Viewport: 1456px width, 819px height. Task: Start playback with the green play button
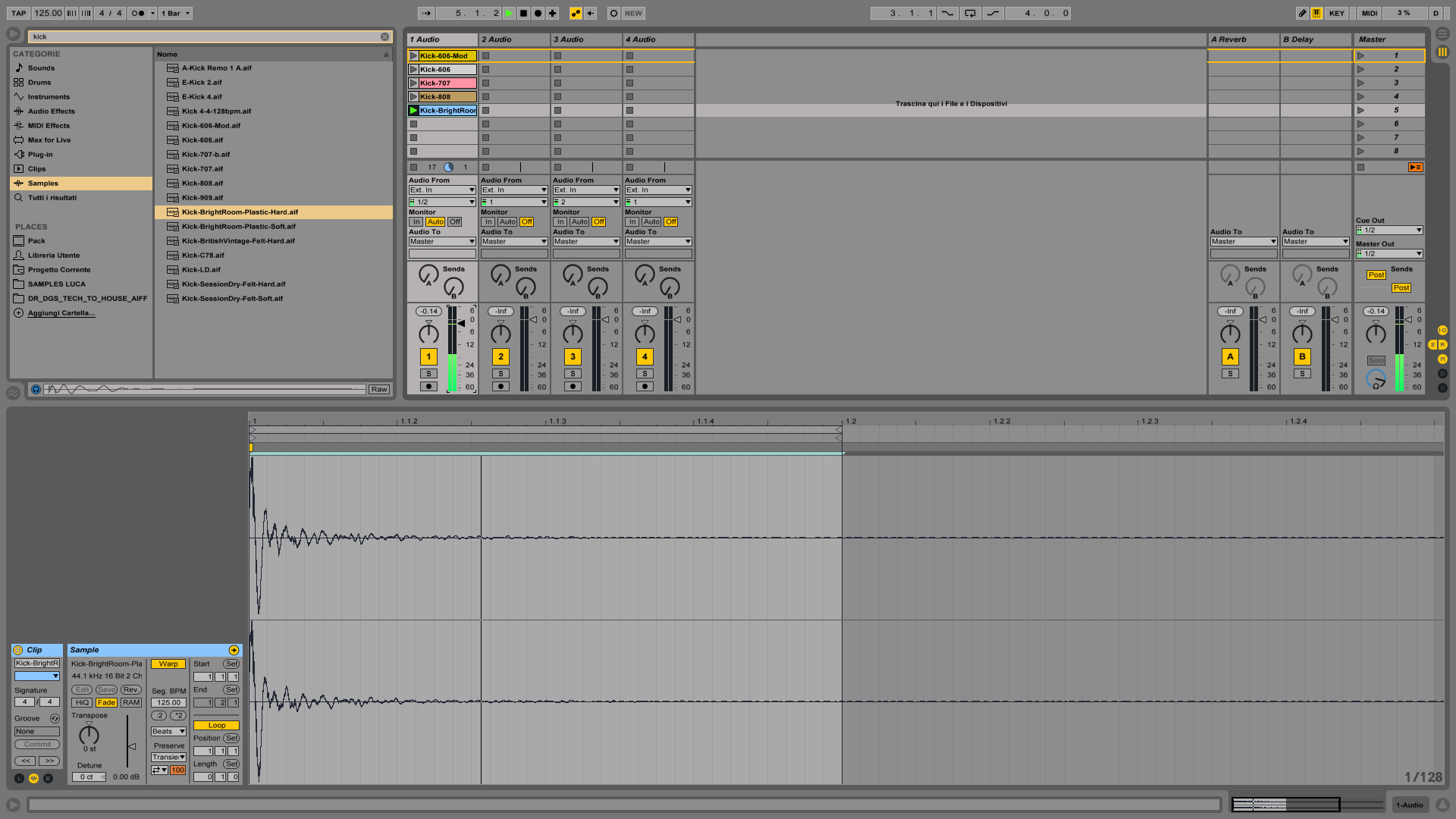pos(509,13)
